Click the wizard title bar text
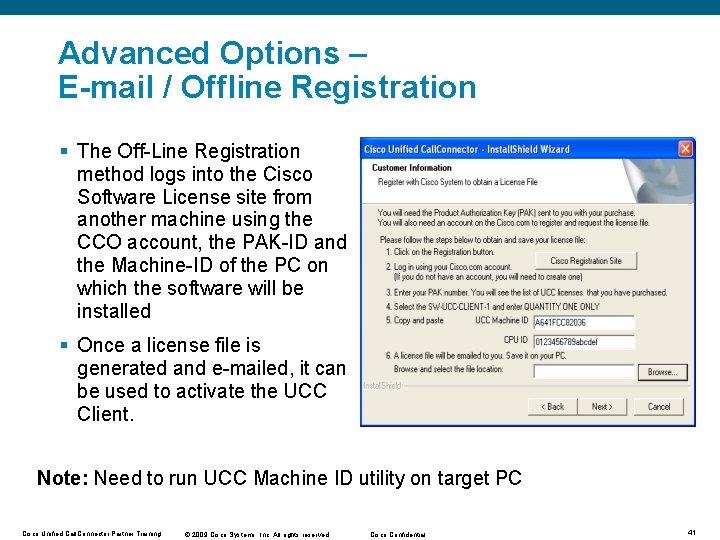 click(x=467, y=149)
